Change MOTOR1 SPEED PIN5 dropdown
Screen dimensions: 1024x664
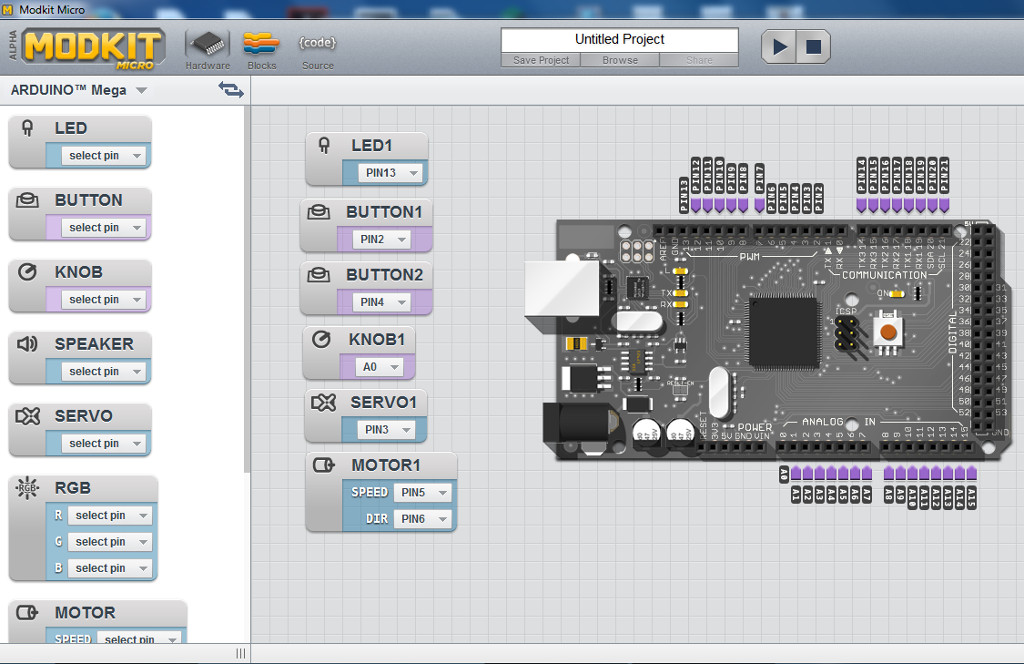pyautogui.click(x=423, y=492)
